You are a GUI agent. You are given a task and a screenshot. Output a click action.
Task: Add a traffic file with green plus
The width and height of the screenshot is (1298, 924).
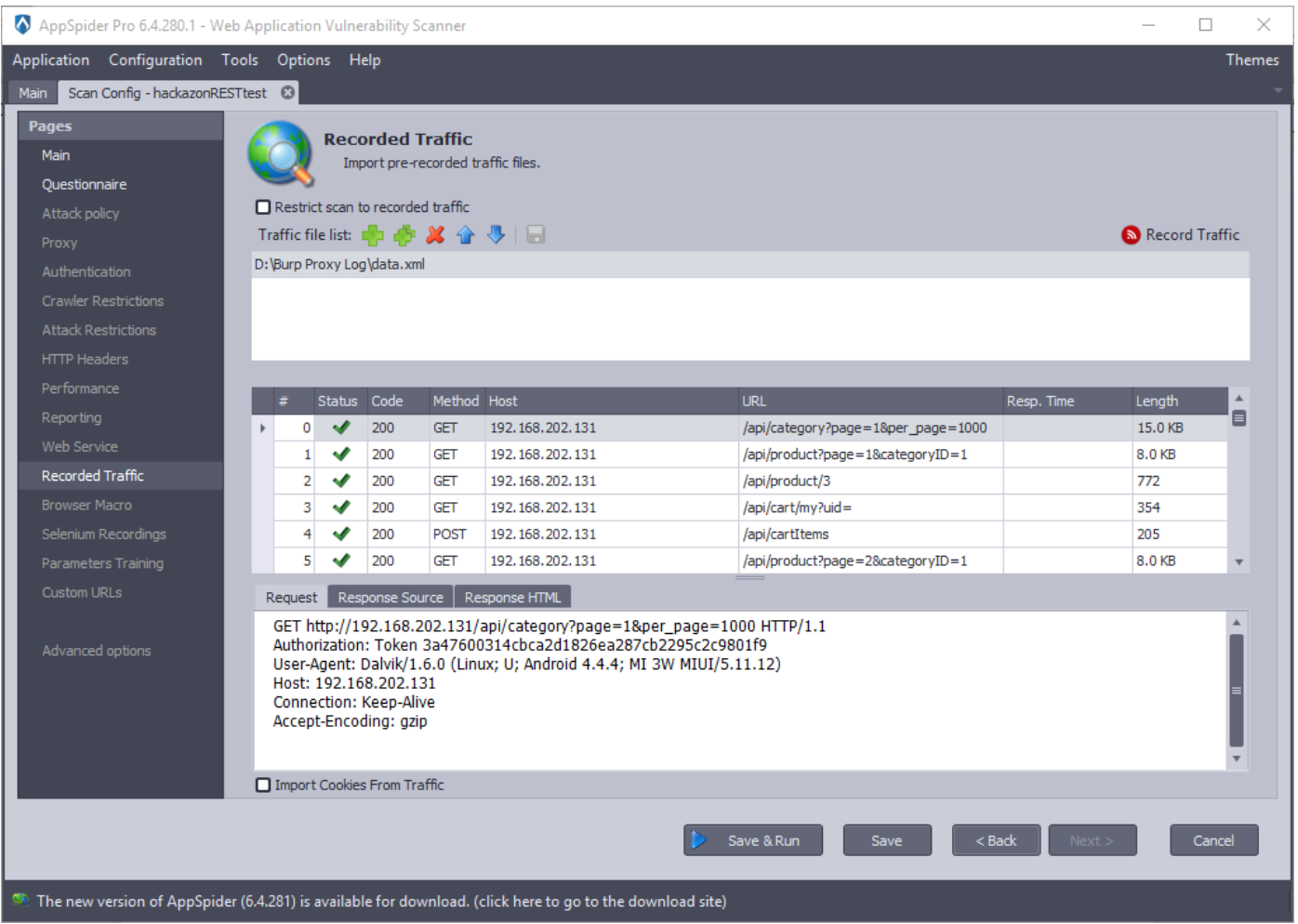pyautogui.click(x=373, y=235)
